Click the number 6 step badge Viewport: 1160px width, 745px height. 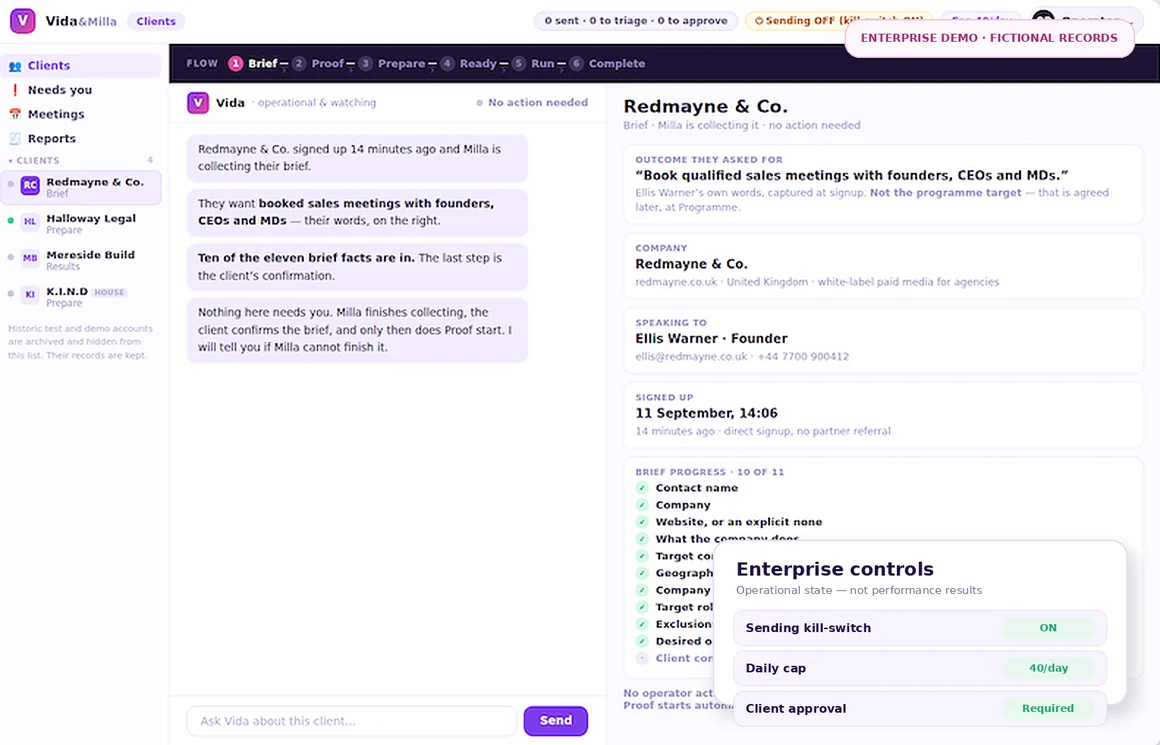click(576, 64)
